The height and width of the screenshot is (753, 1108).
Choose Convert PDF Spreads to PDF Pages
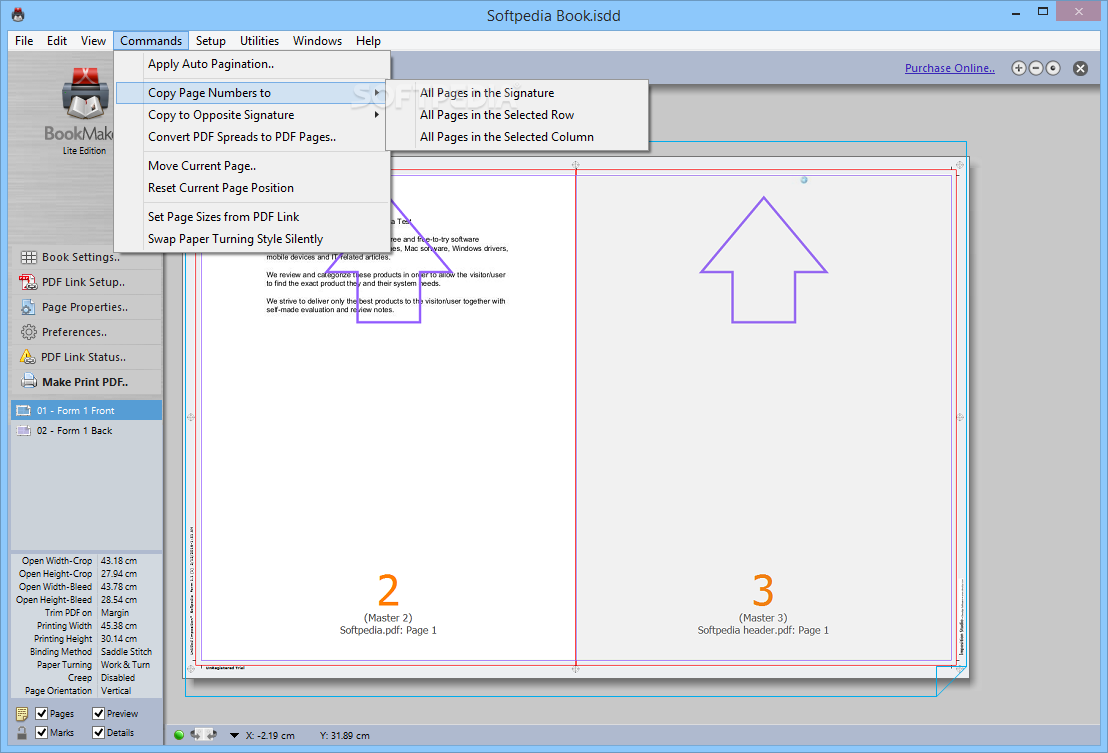pos(252,136)
